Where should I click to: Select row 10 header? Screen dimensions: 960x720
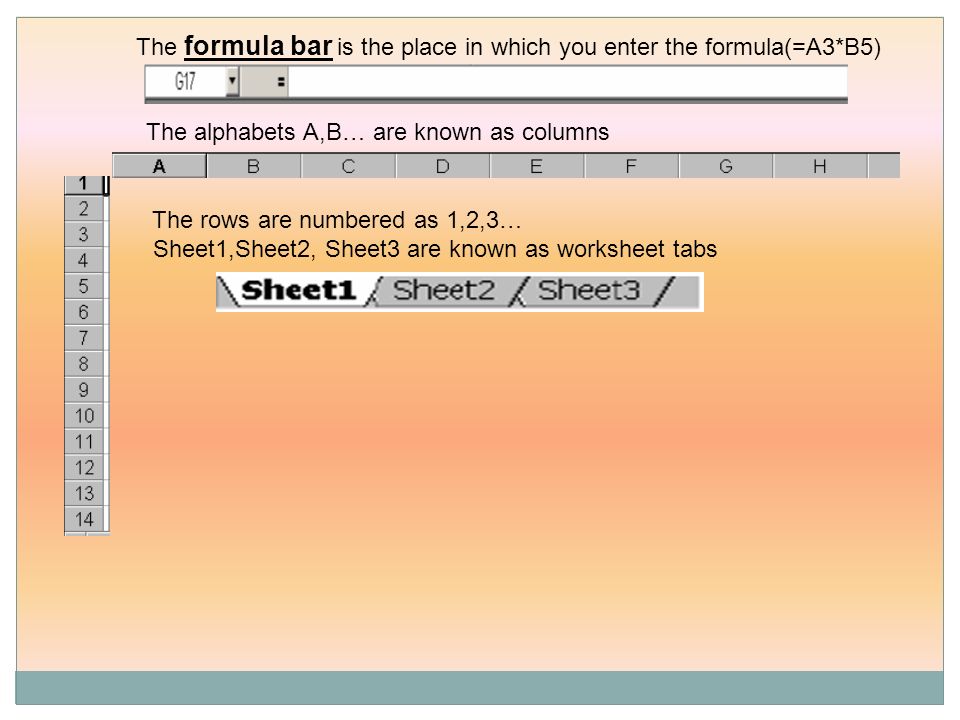(84, 416)
